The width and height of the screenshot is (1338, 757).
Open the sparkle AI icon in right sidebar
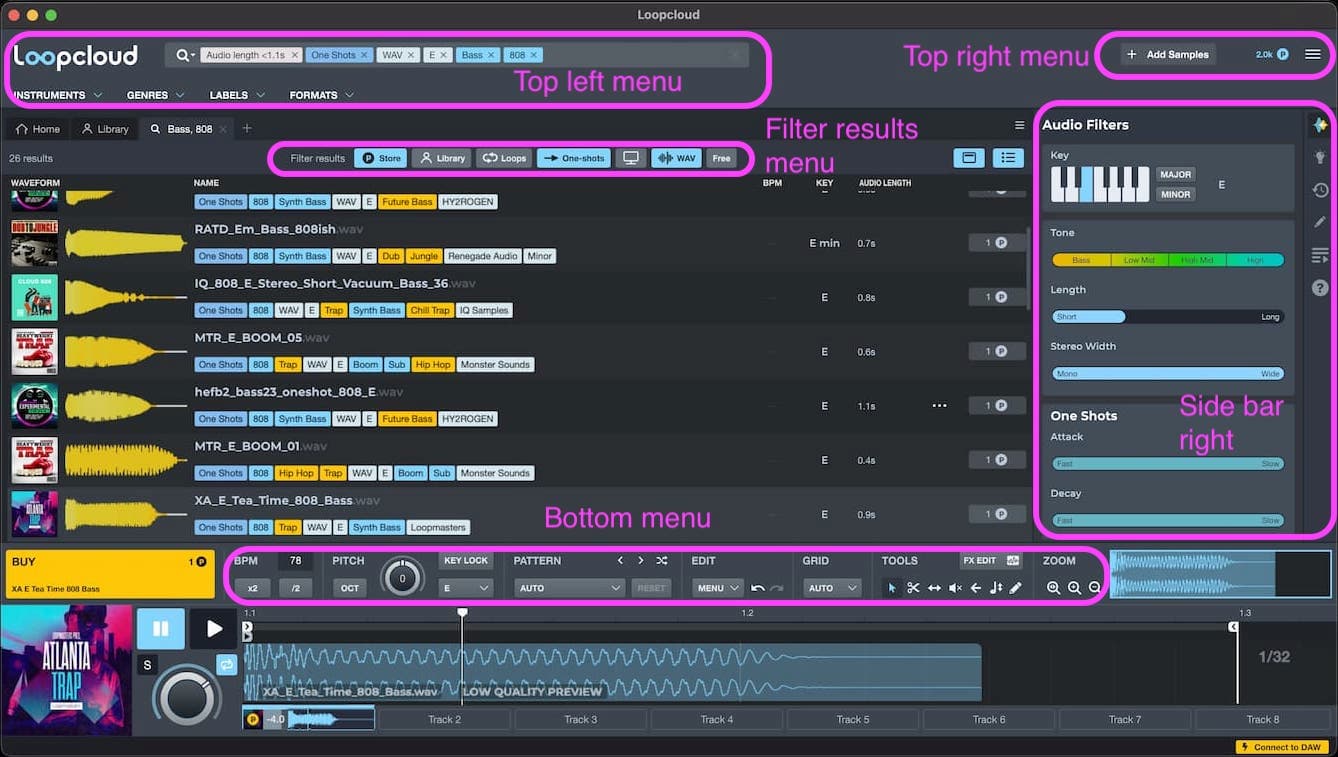click(x=1320, y=125)
